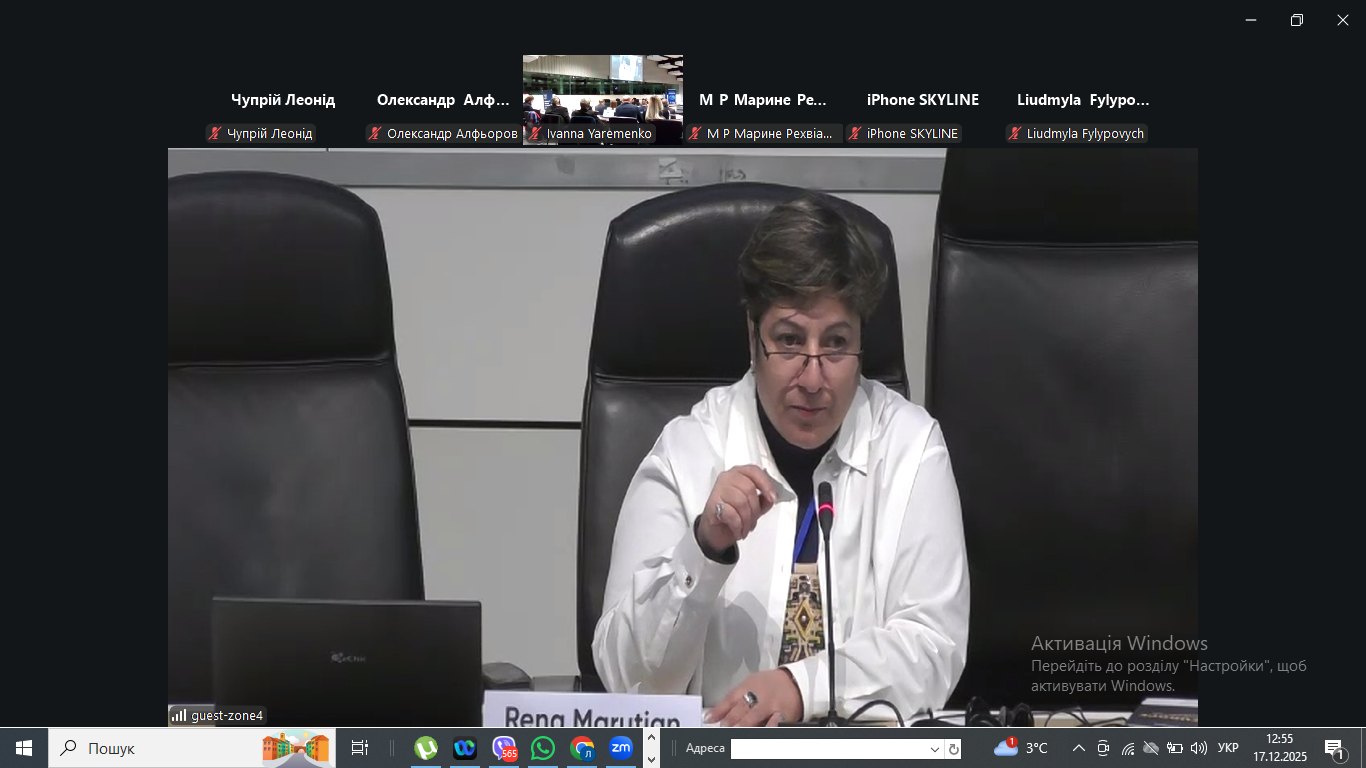Open Webex app in taskbar

pyautogui.click(x=465, y=748)
